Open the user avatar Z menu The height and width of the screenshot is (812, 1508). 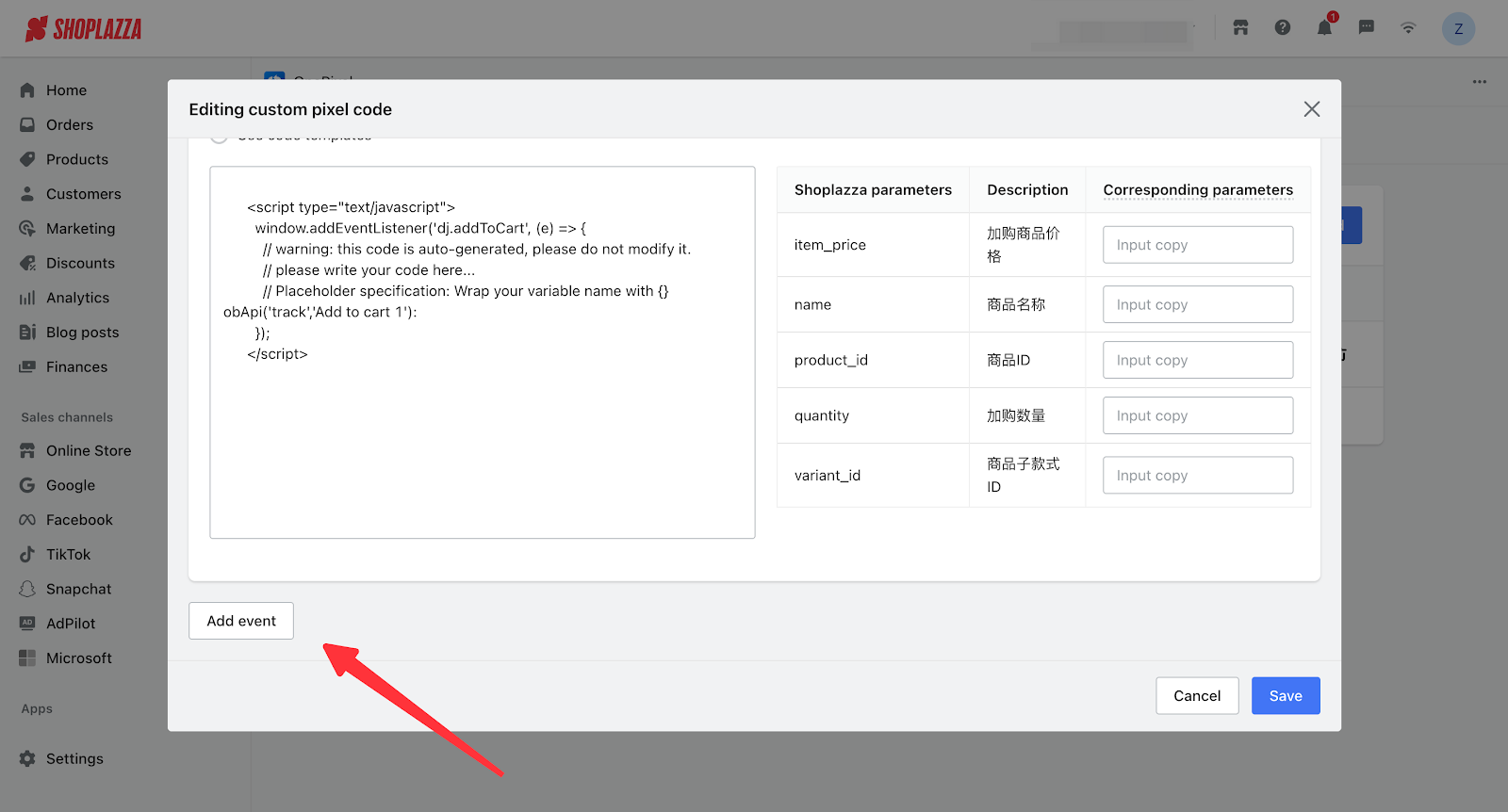[x=1458, y=29]
